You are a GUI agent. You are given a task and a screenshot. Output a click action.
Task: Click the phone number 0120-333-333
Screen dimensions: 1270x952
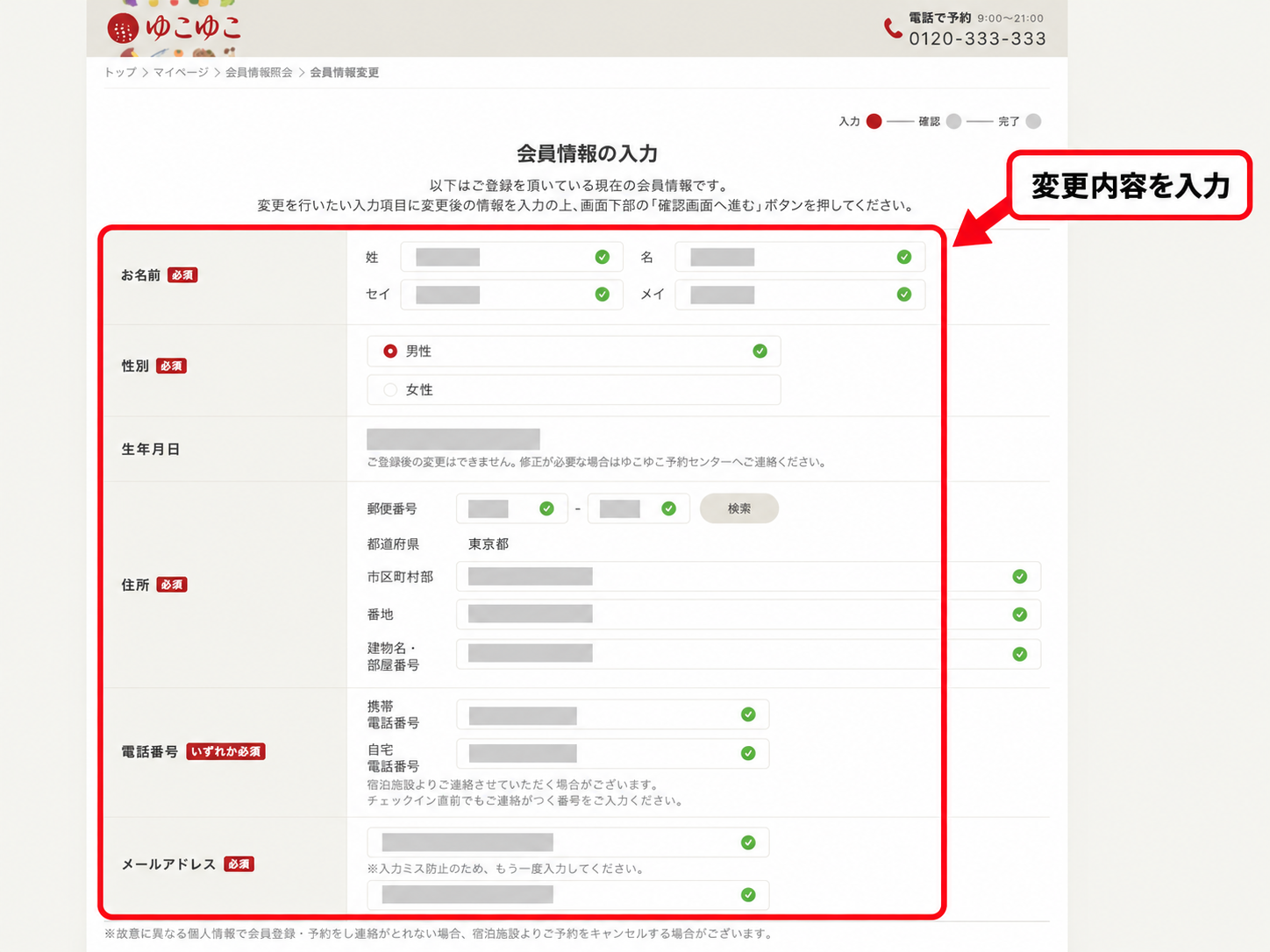click(978, 39)
